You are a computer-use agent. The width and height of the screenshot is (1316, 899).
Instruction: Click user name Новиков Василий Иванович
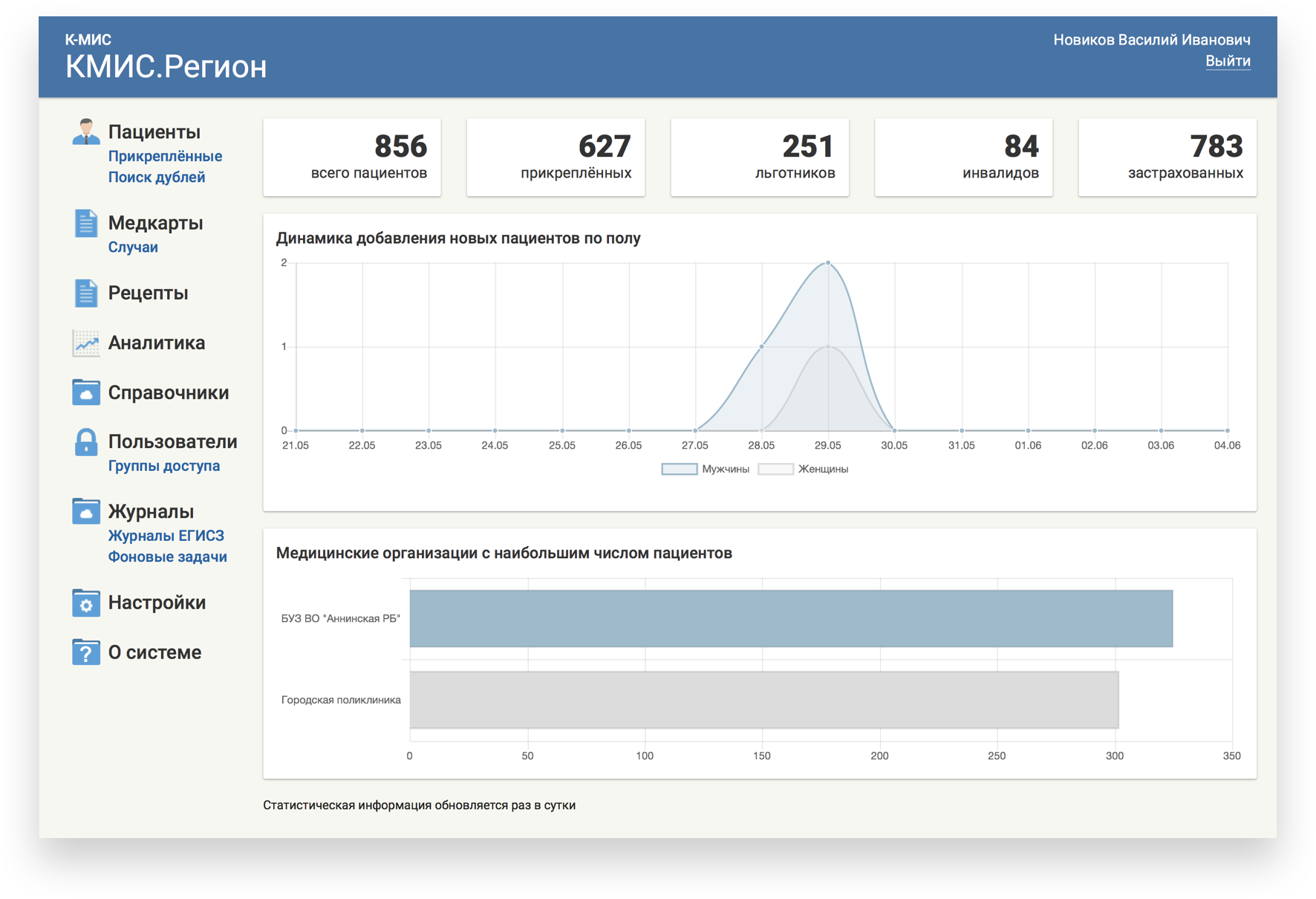pos(1152,39)
